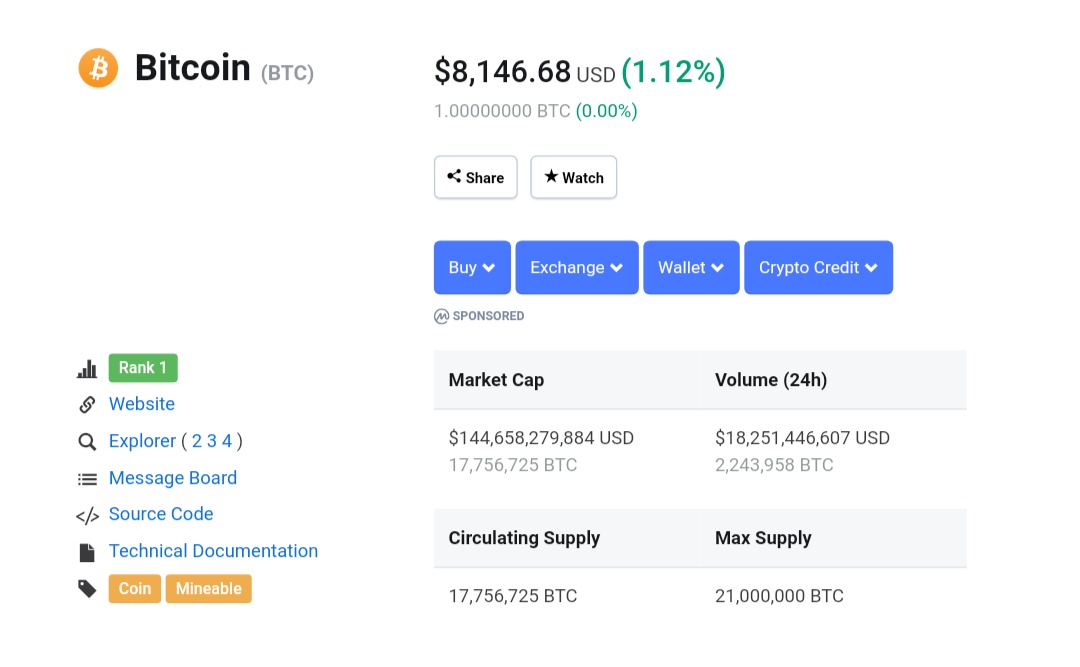Expand the Wallet dropdown

pyautogui.click(x=691, y=268)
